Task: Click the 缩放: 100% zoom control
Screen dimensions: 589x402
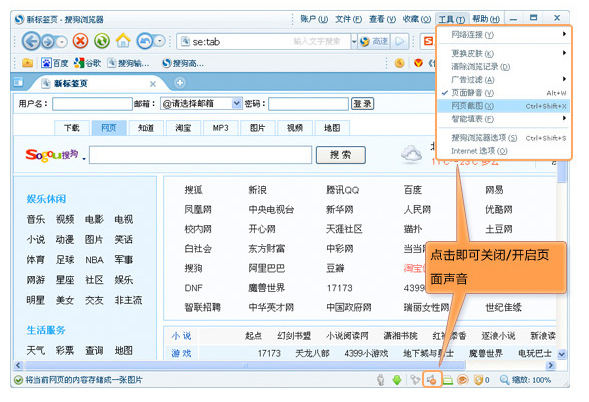Action: click(x=526, y=380)
